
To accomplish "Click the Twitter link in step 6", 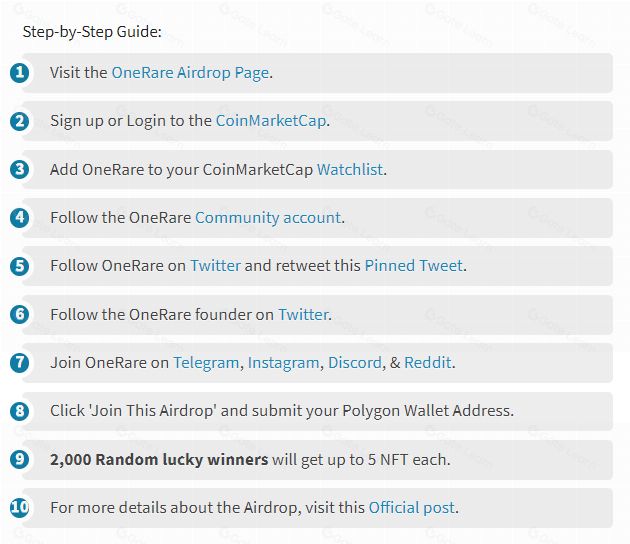I will click(303, 314).
